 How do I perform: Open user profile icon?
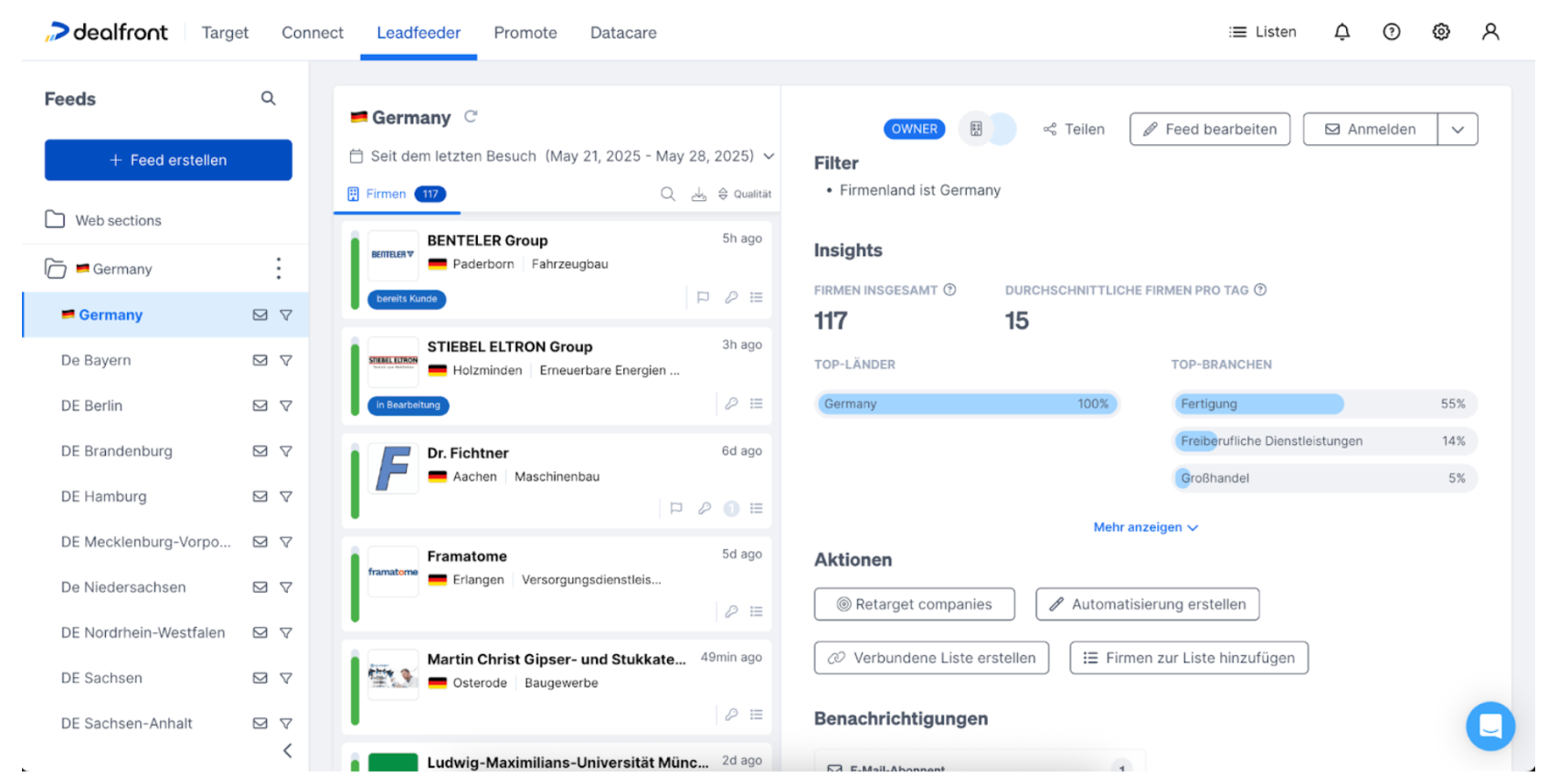(x=1490, y=32)
